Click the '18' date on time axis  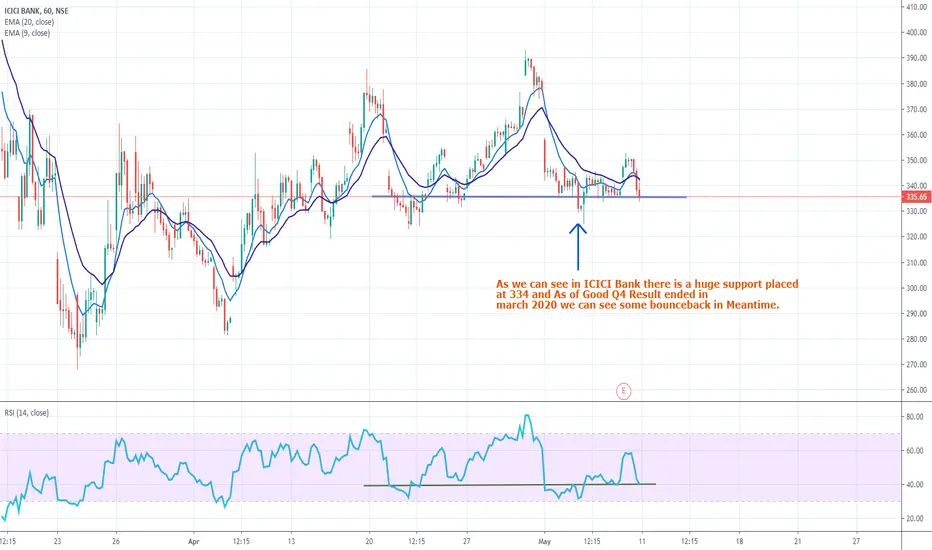click(739, 542)
